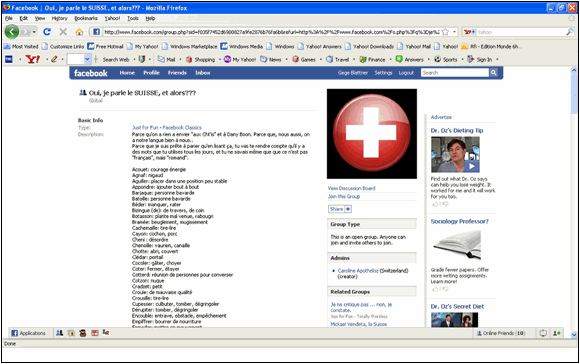Viewport: 580px width, 364px height.
Task: Open View Discussion Board link
Action: point(351,188)
